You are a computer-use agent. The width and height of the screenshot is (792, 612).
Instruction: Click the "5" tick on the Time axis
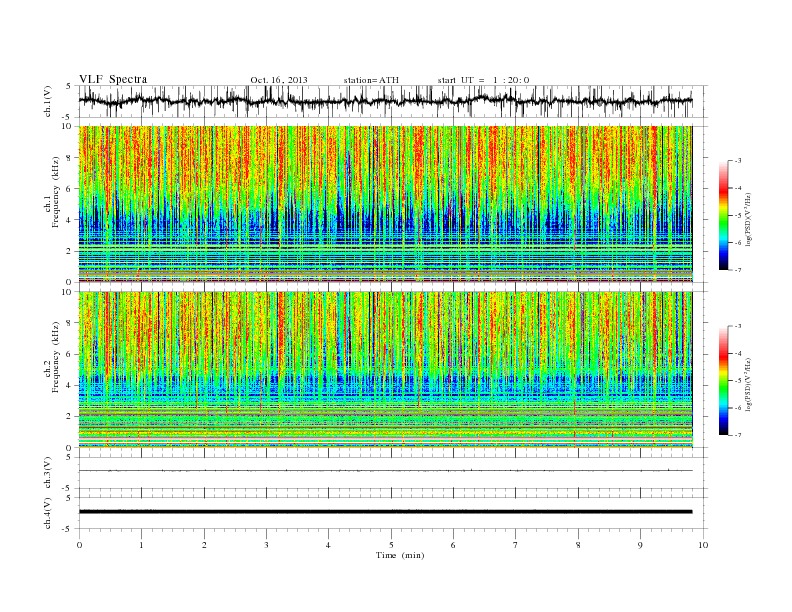coord(391,545)
